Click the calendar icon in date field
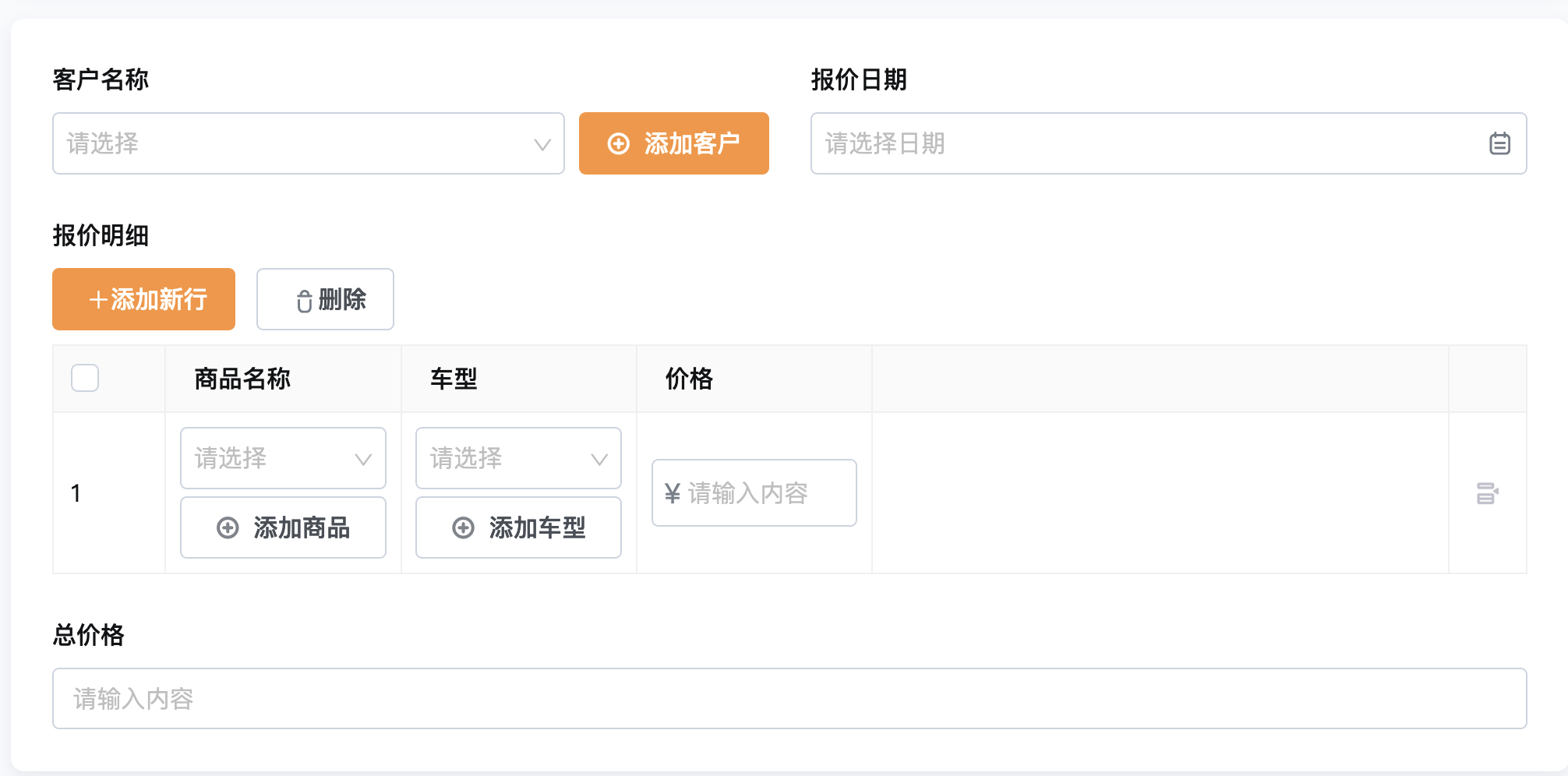This screenshot has height=776, width=1568. pyautogui.click(x=1499, y=143)
